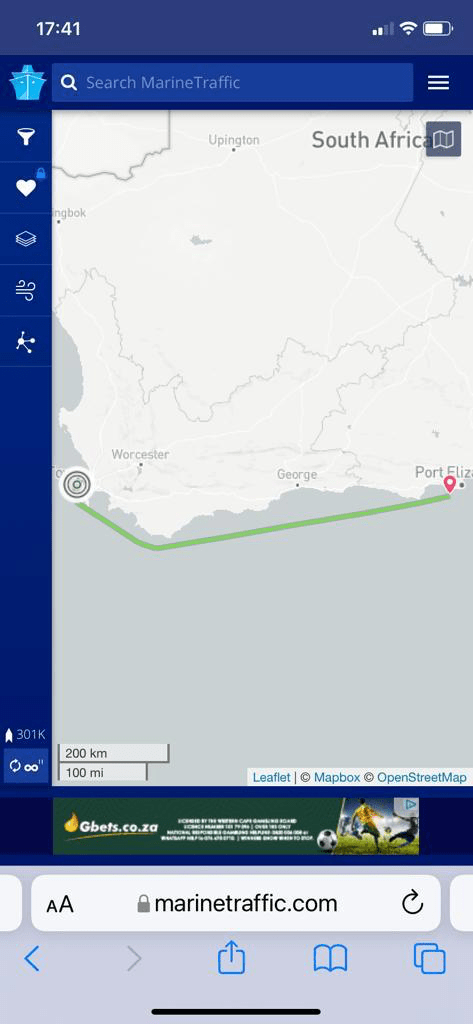473x1024 pixels.
Task: Open the hamburger menu
Action: [438, 82]
